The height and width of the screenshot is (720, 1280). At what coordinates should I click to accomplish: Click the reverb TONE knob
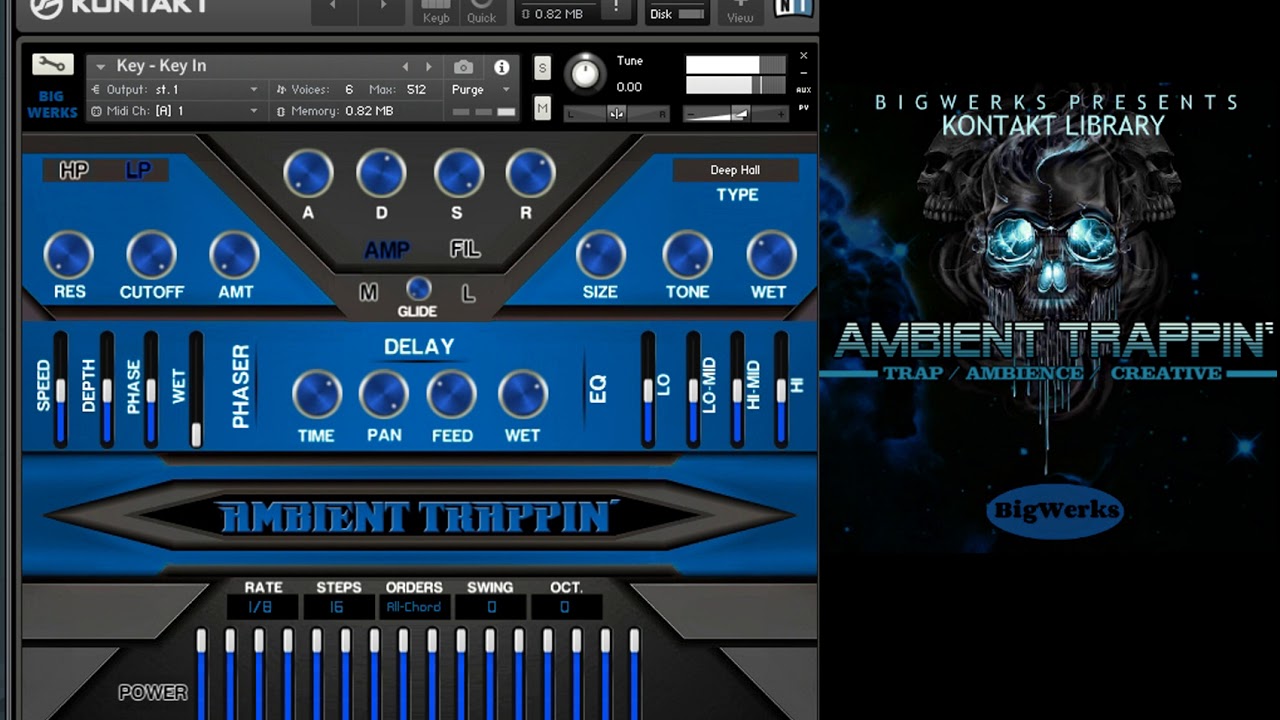tap(687, 255)
